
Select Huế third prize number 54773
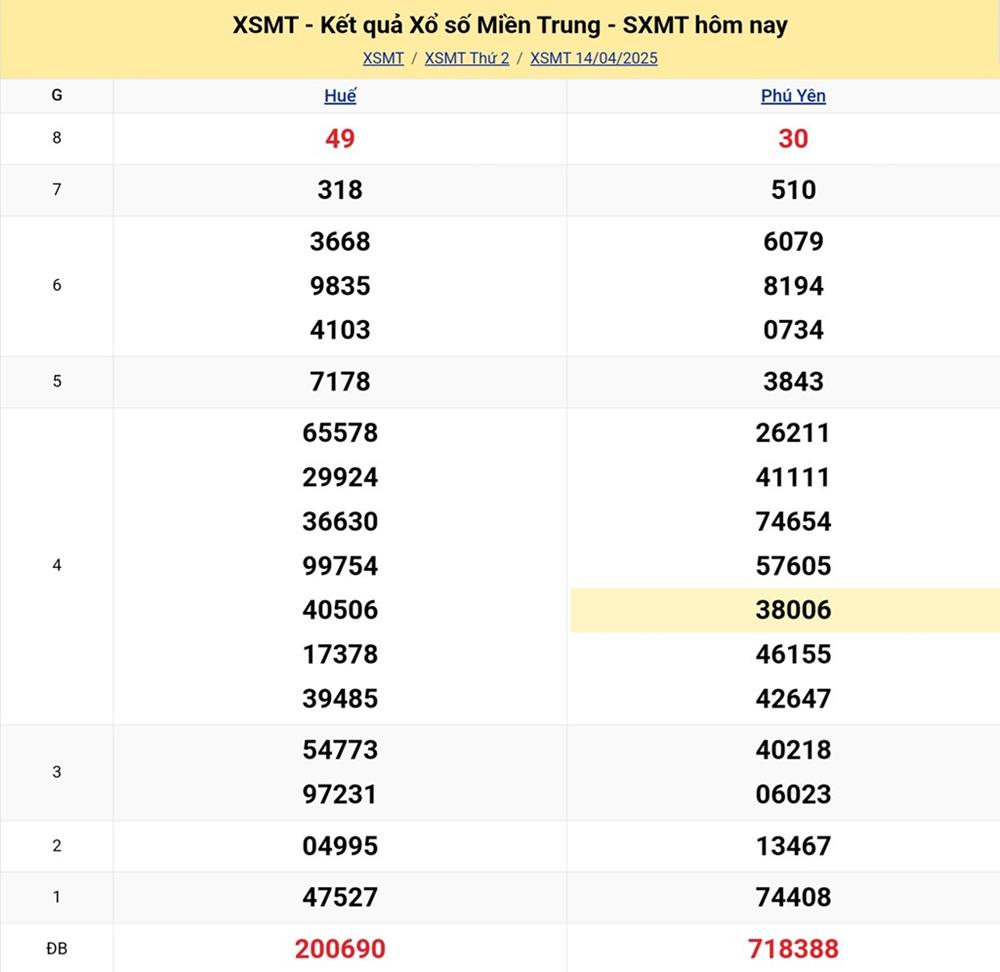(340, 750)
